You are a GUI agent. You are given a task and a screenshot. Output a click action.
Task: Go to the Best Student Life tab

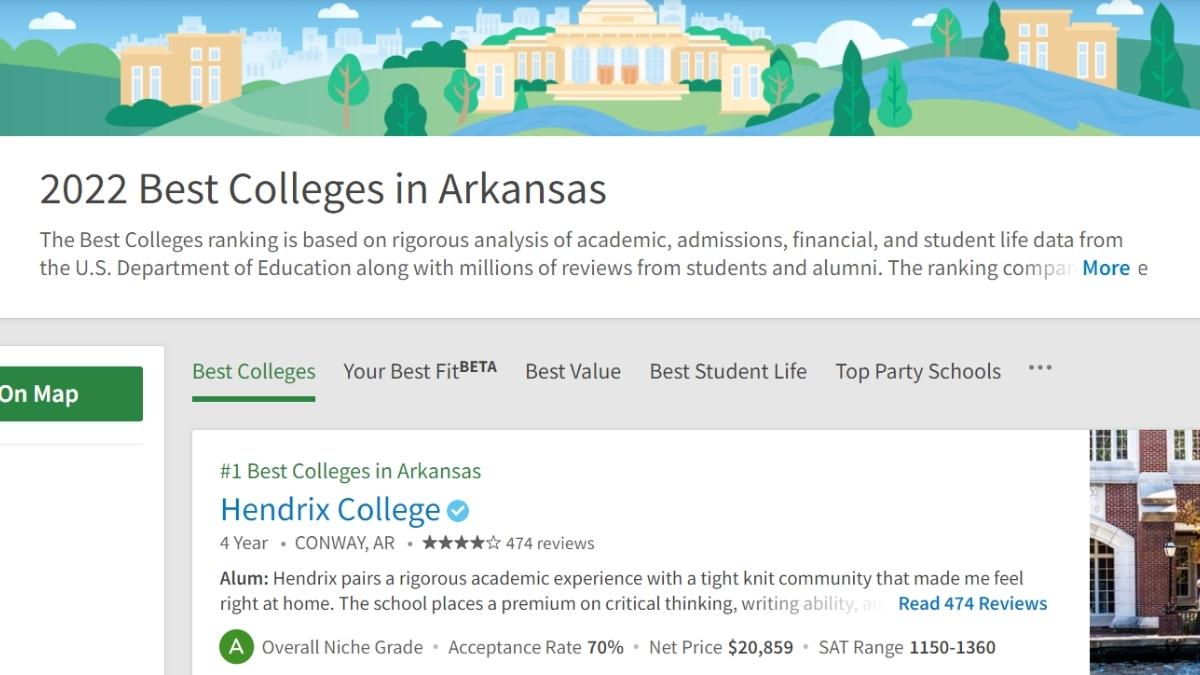(x=728, y=372)
